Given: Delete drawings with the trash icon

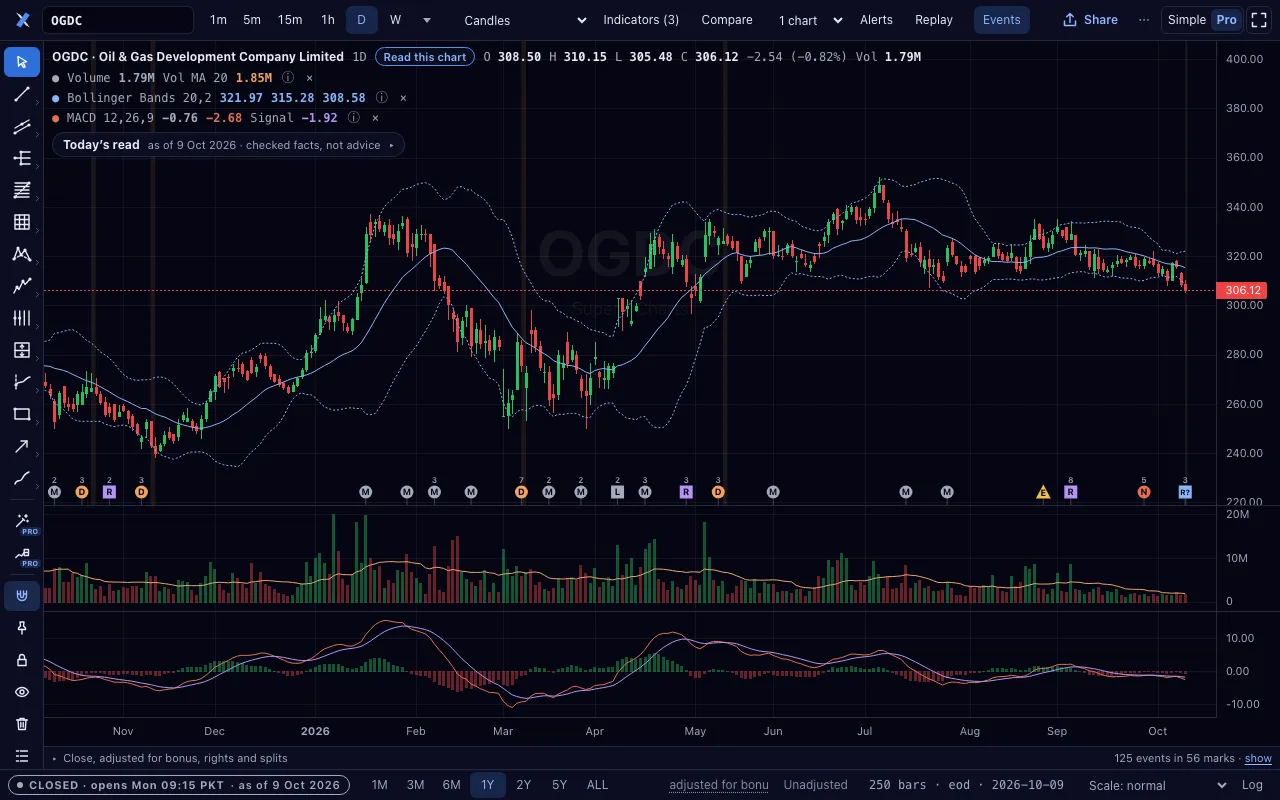Looking at the screenshot, I should [22, 724].
